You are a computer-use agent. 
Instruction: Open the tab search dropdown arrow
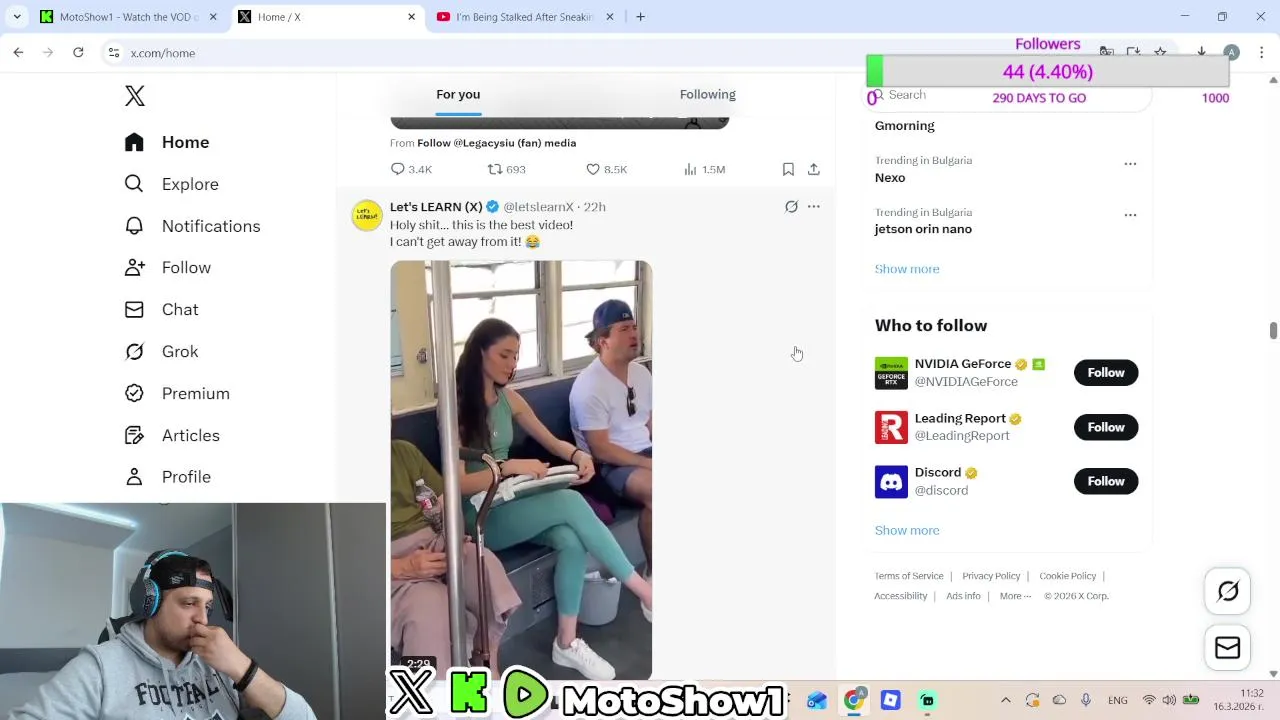pos(17,17)
